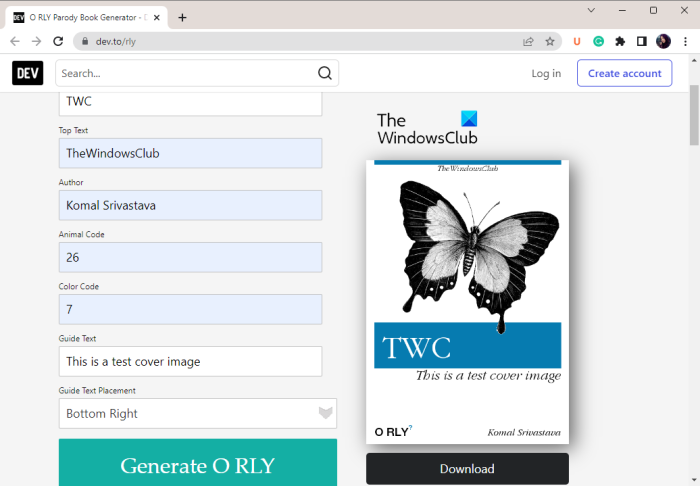Click the Download button under the cover
Screen dimensions: 700x486
[x=467, y=469]
